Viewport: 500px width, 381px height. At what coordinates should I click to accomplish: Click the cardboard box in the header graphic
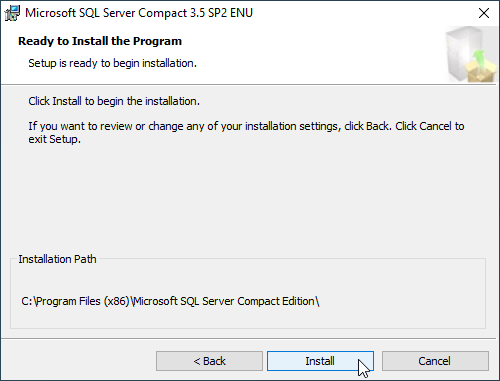click(480, 73)
